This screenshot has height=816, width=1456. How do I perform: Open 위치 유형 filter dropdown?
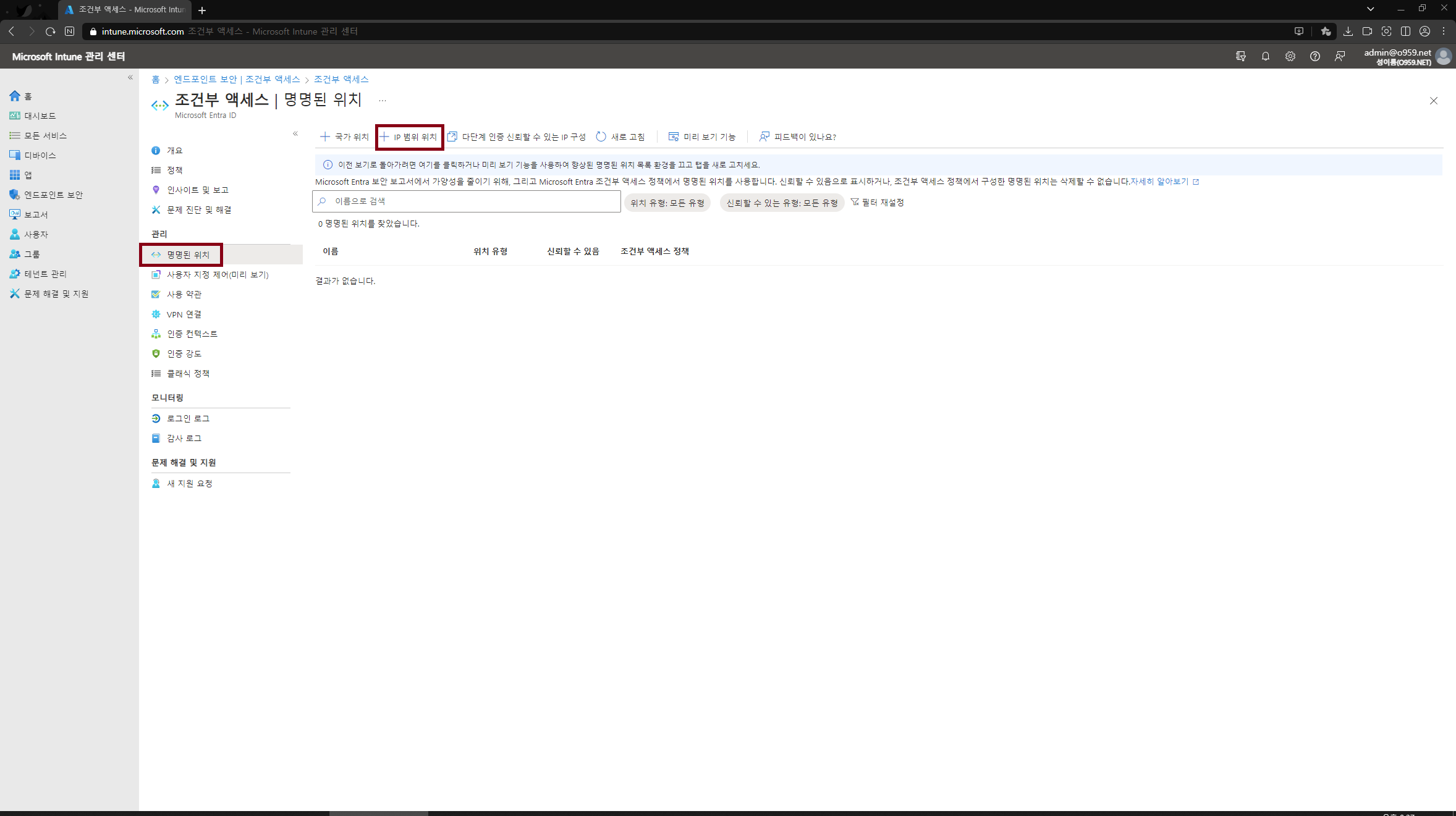pyautogui.click(x=667, y=203)
